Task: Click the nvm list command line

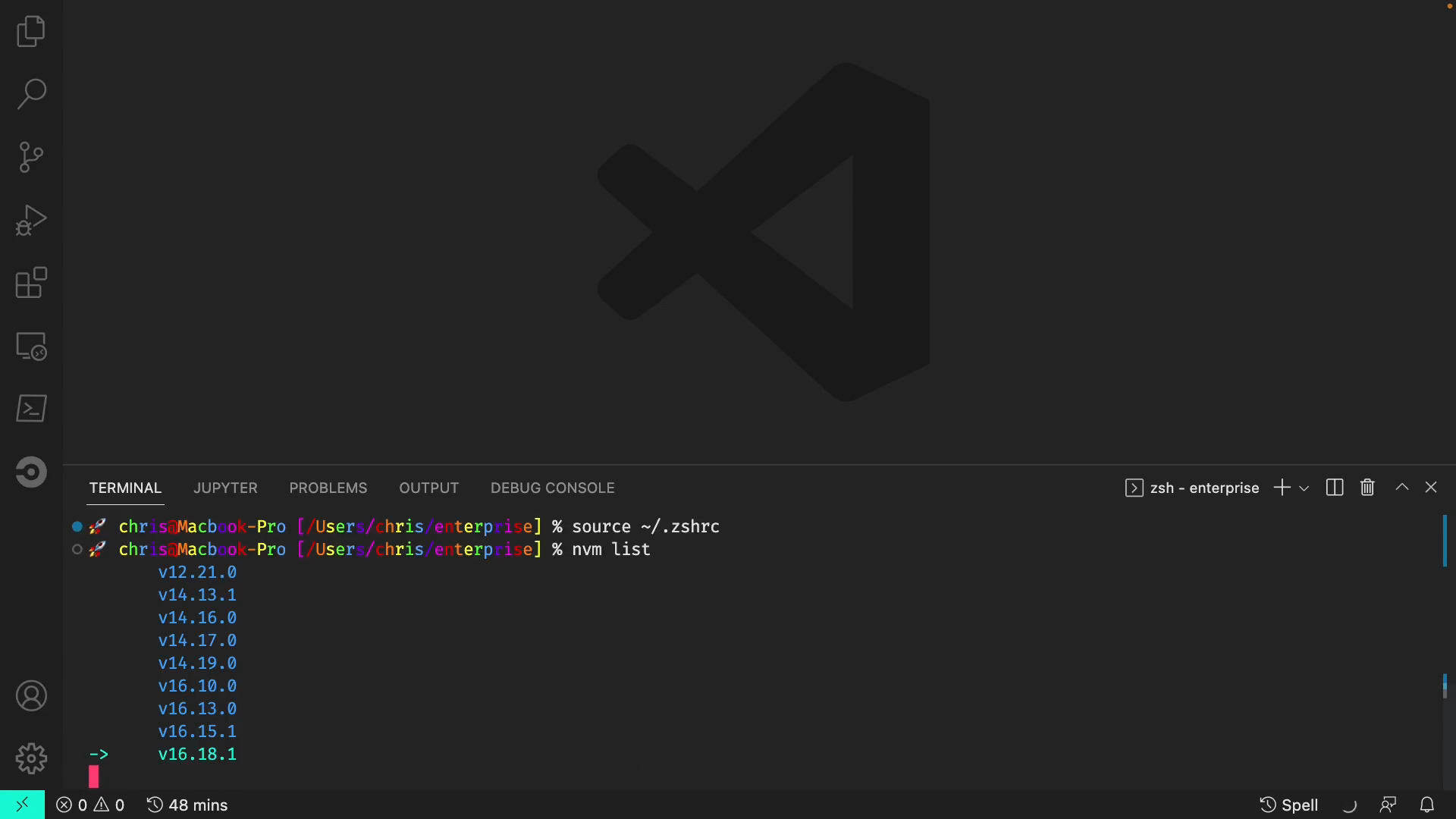Action: tap(611, 549)
